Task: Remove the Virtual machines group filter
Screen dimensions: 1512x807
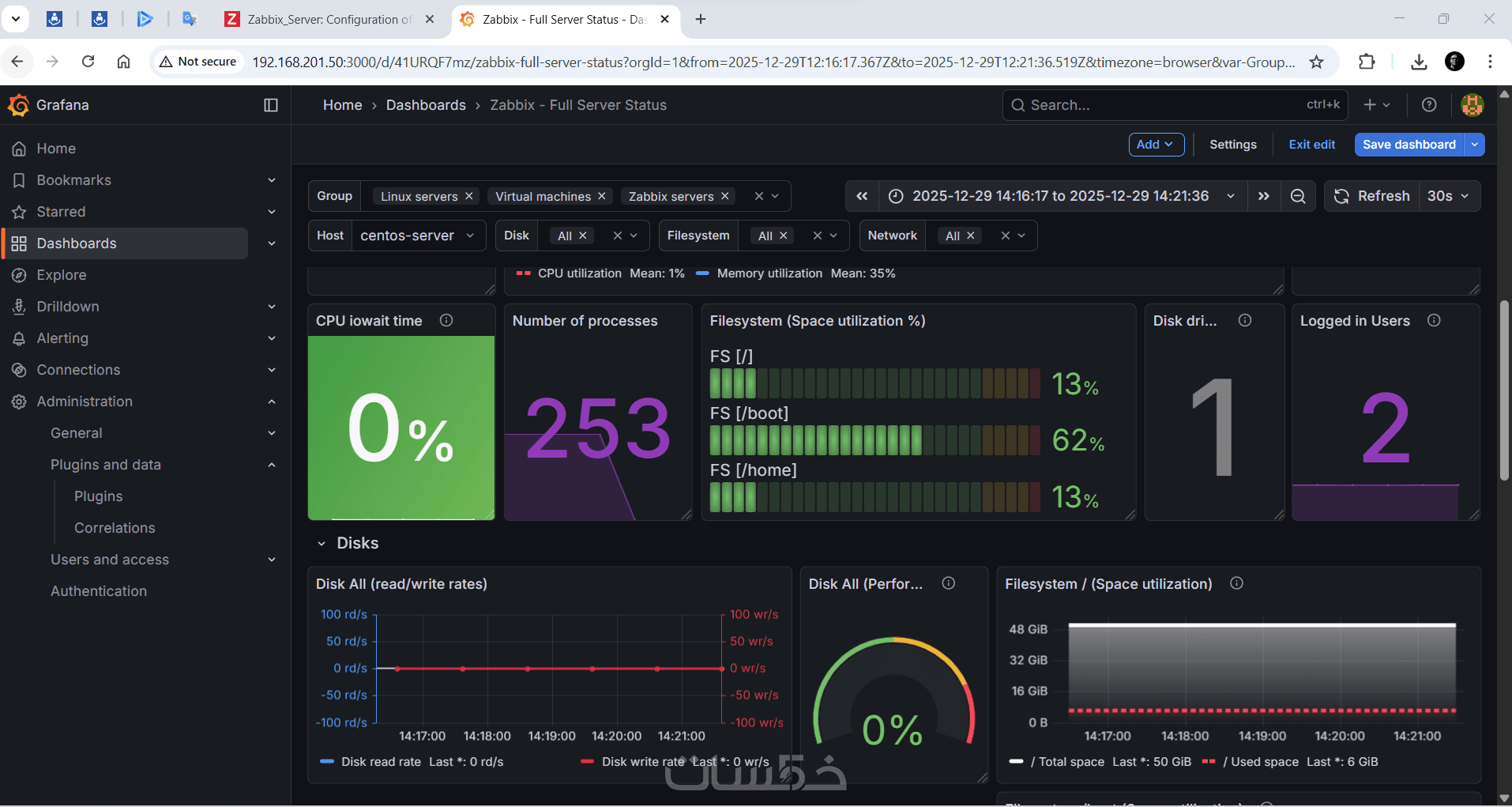Action: click(x=602, y=196)
